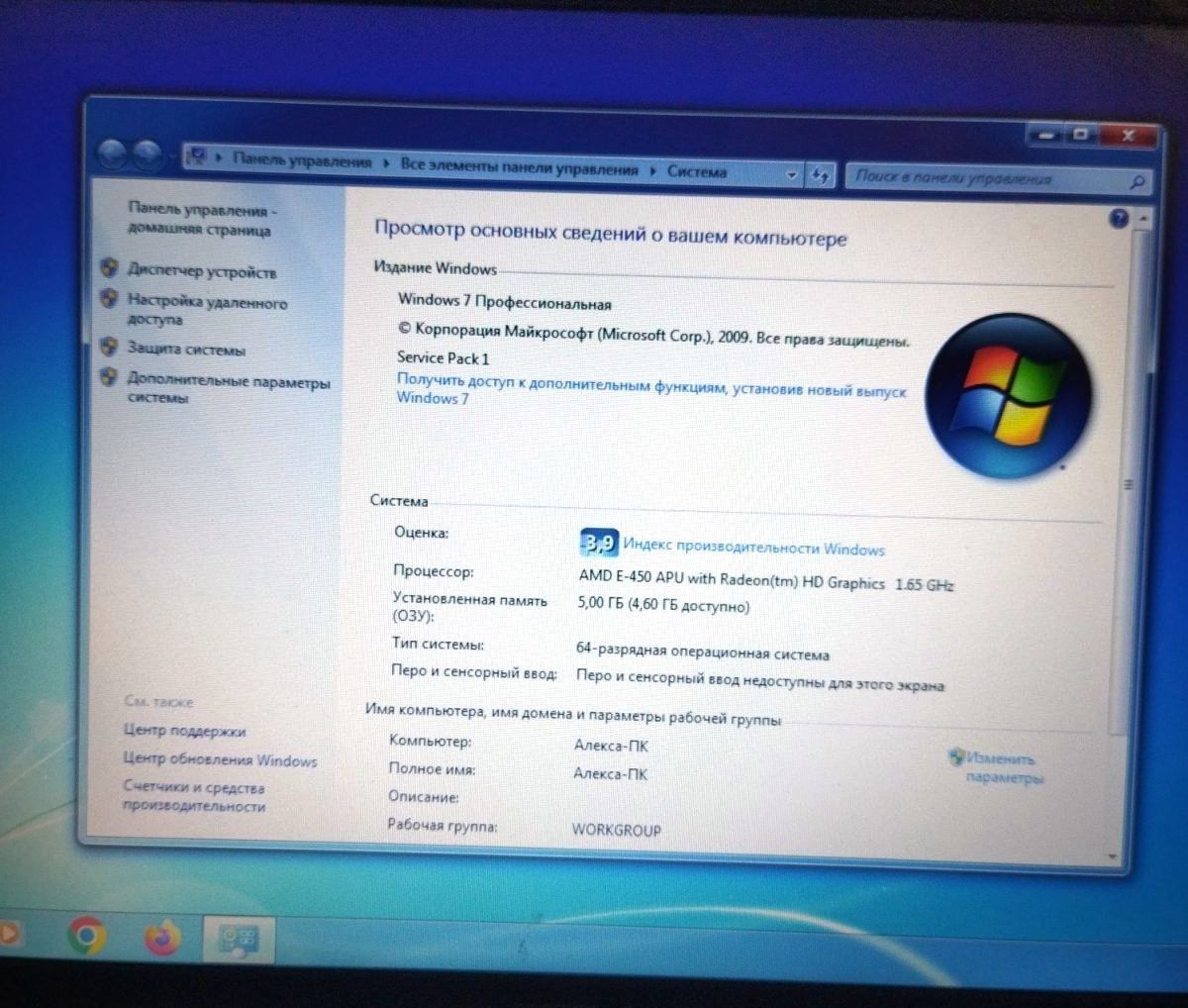This screenshot has height=1008, width=1188.
Task: Expand the arrow before Панель управления breadcrumb
Action: point(218,156)
